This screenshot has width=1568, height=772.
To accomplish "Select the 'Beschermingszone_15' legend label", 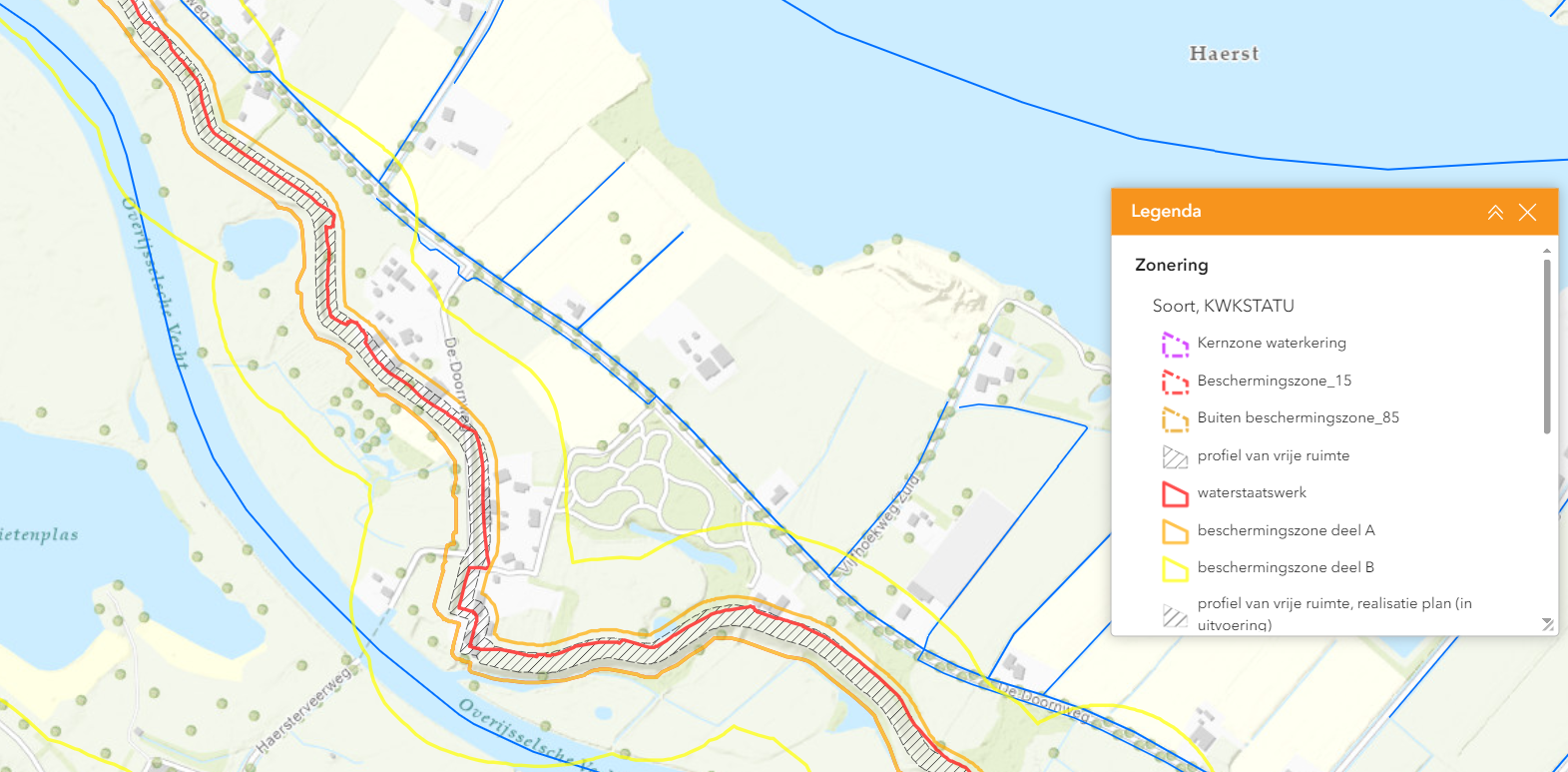I will coord(1275,381).
